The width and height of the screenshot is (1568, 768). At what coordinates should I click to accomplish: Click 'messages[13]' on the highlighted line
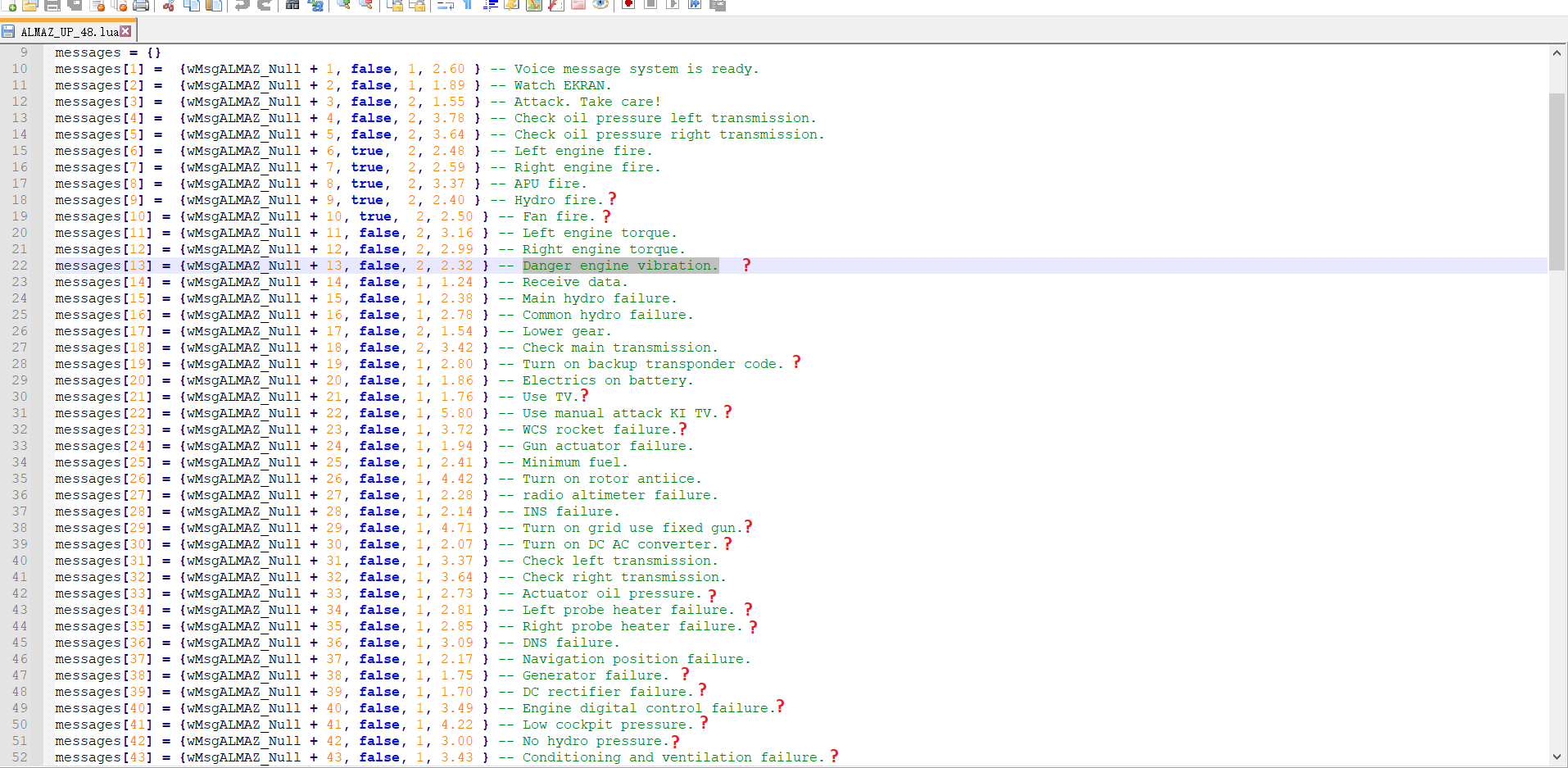[x=104, y=266]
